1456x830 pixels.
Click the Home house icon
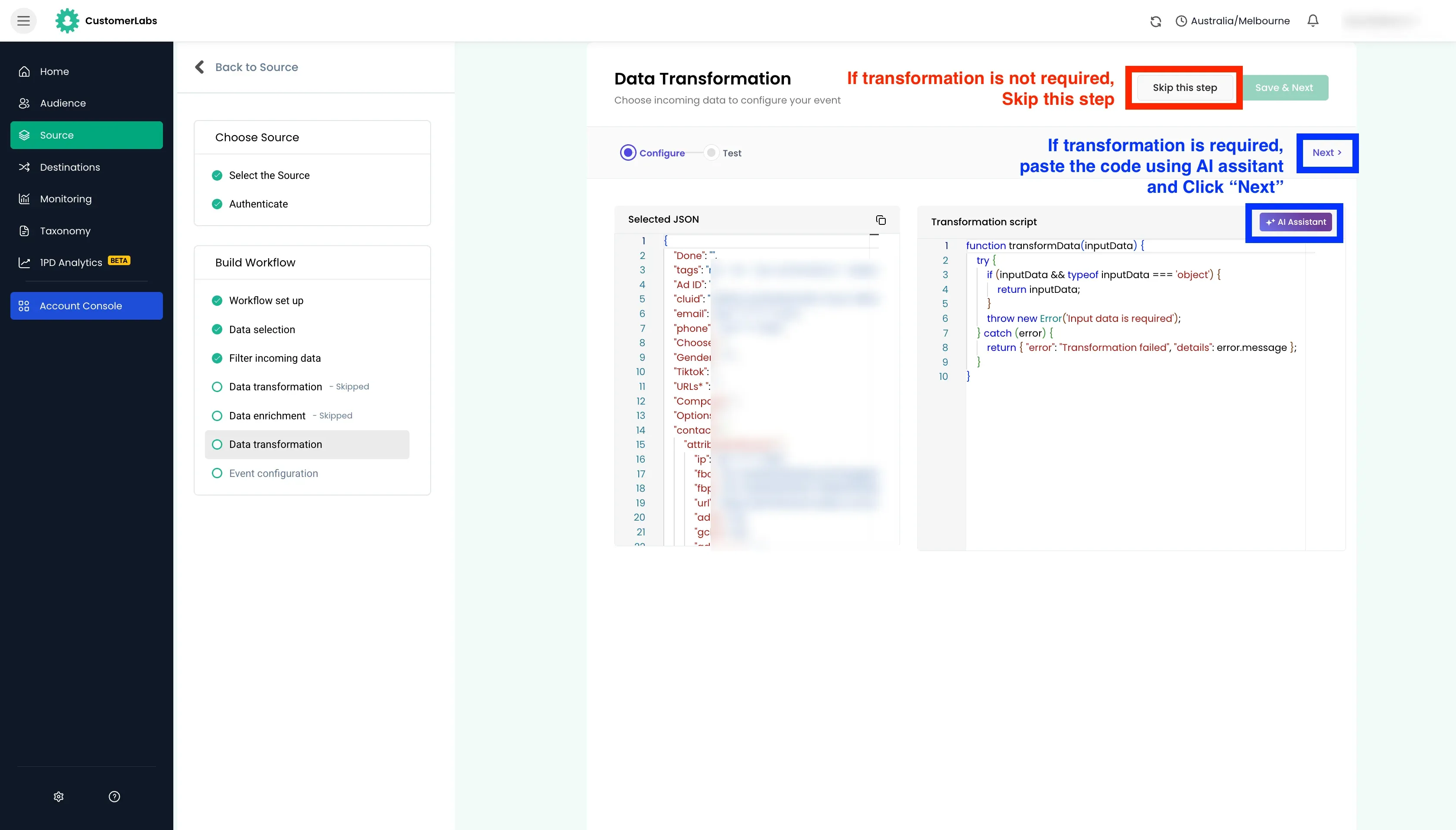point(24,71)
